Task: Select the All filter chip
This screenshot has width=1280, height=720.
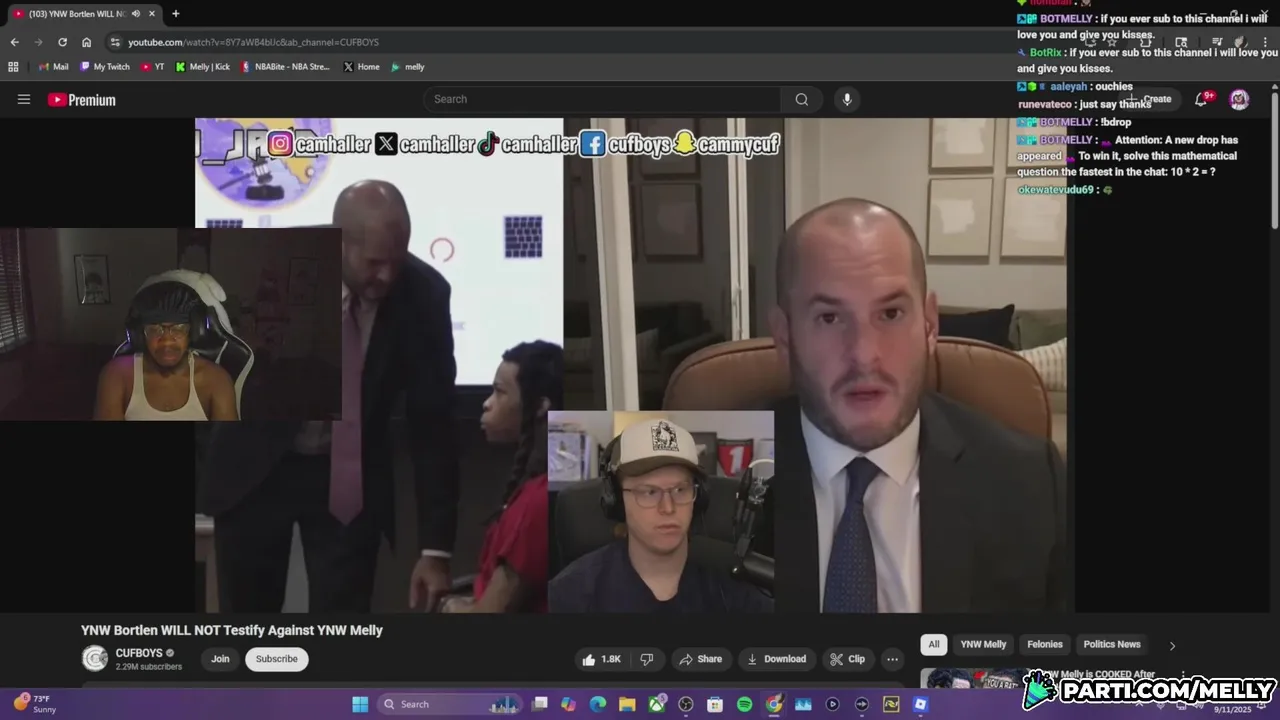Action: tap(934, 644)
